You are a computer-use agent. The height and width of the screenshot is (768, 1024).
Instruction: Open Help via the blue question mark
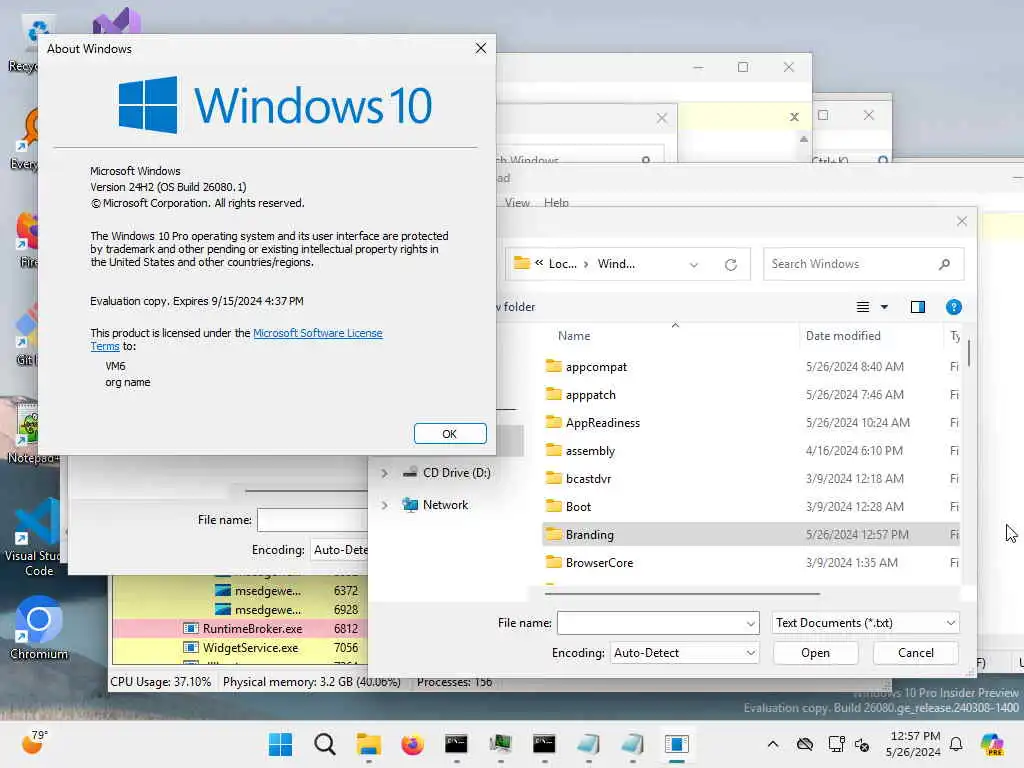point(953,307)
